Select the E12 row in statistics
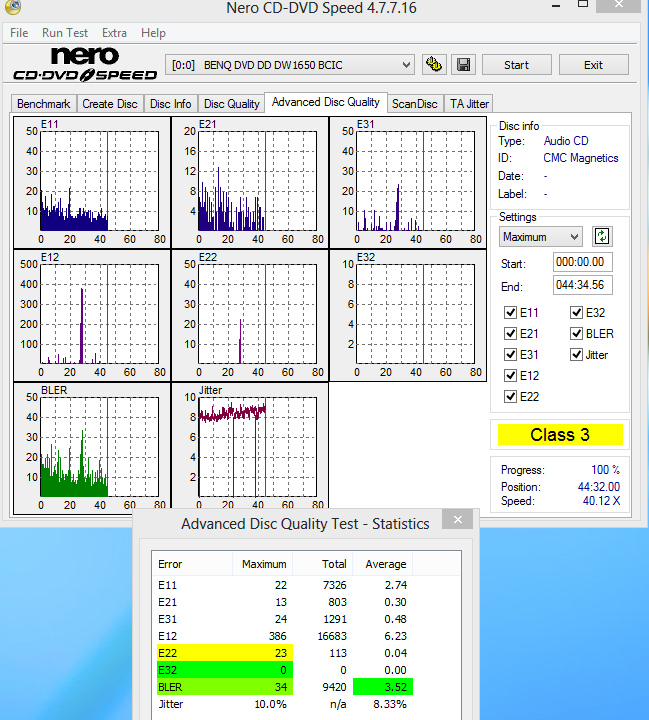649x720 pixels. [306, 636]
